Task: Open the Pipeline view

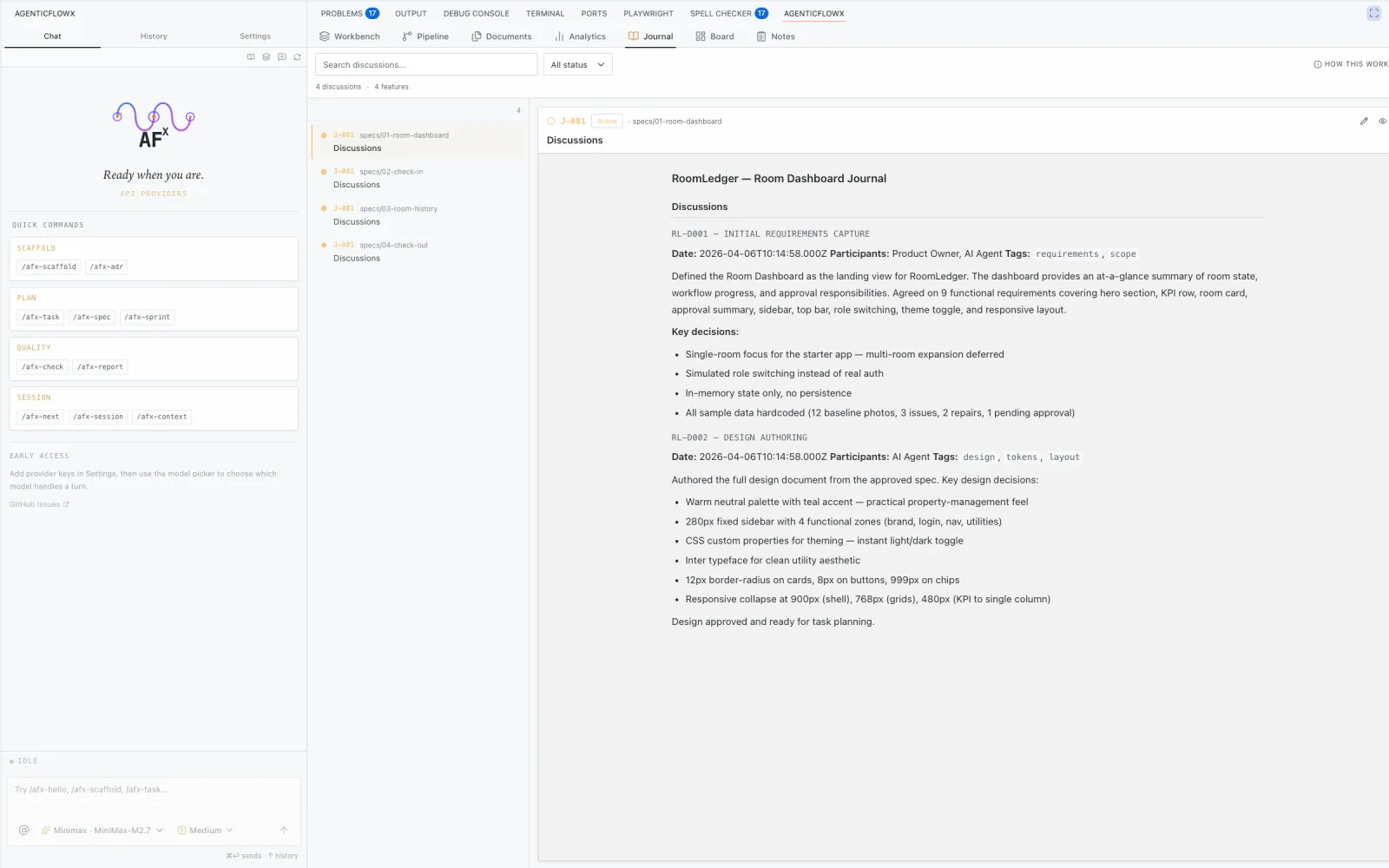Action: tap(425, 36)
